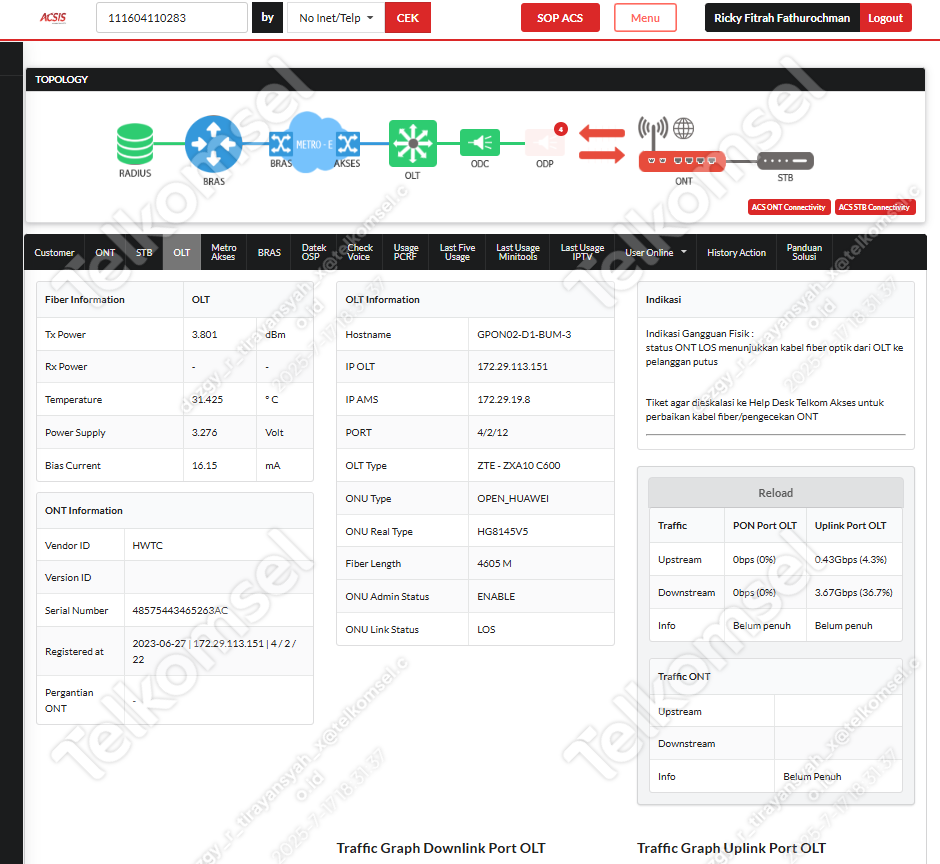Viewport: 940px width, 864px height.
Task: Click the PORT value 4/2/12
Action: [x=493, y=432]
